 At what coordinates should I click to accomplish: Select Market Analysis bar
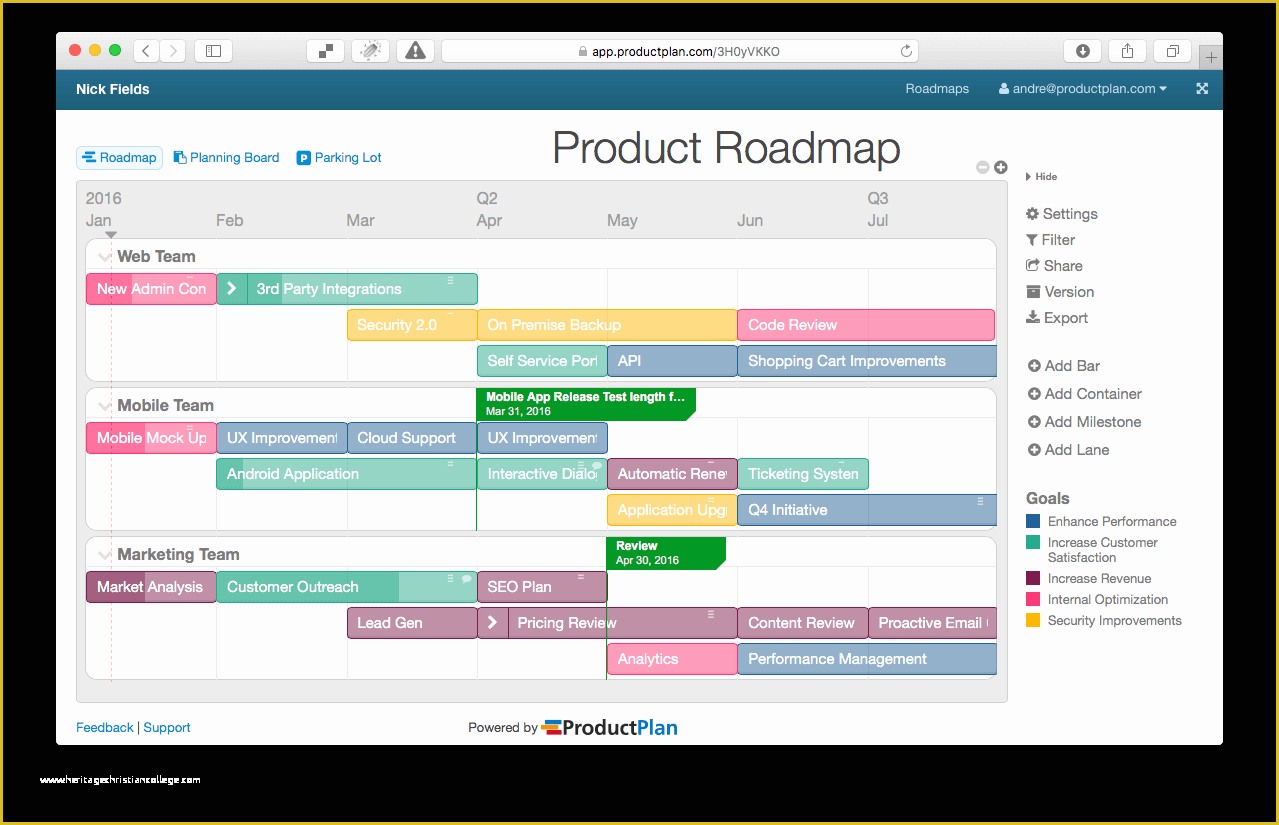pos(151,587)
